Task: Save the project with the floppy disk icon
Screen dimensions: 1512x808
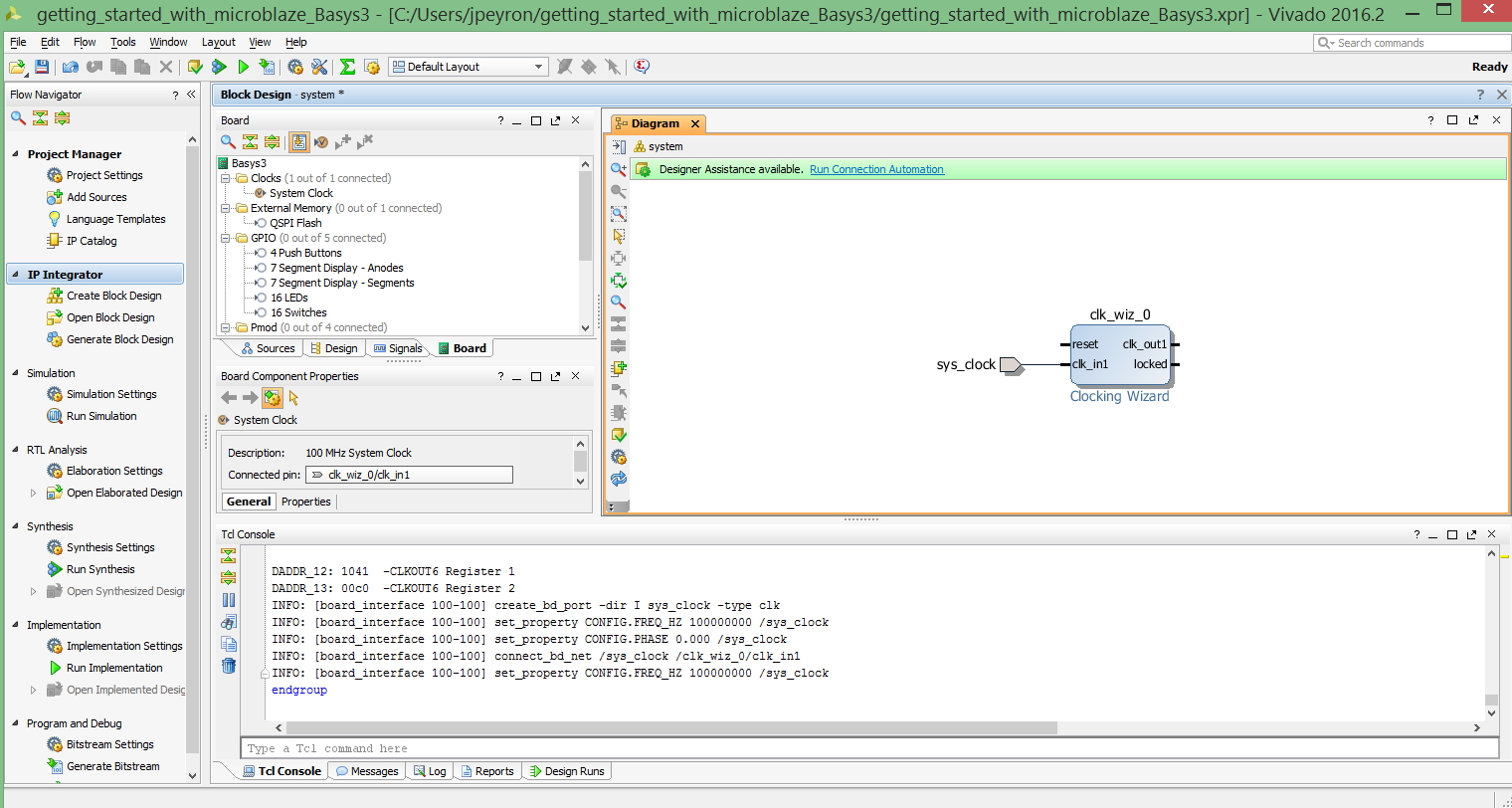Action: coord(42,67)
